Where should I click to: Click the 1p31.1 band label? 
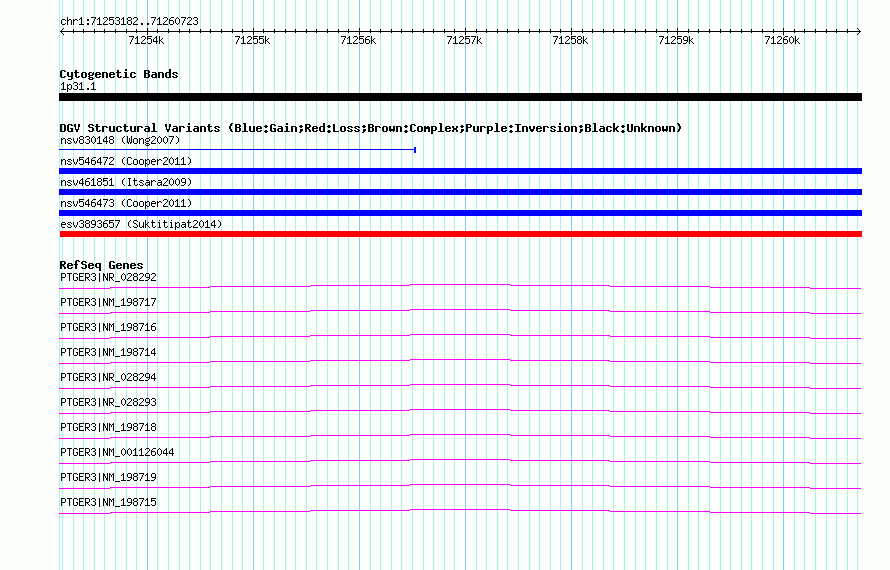pyautogui.click(x=78, y=86)
